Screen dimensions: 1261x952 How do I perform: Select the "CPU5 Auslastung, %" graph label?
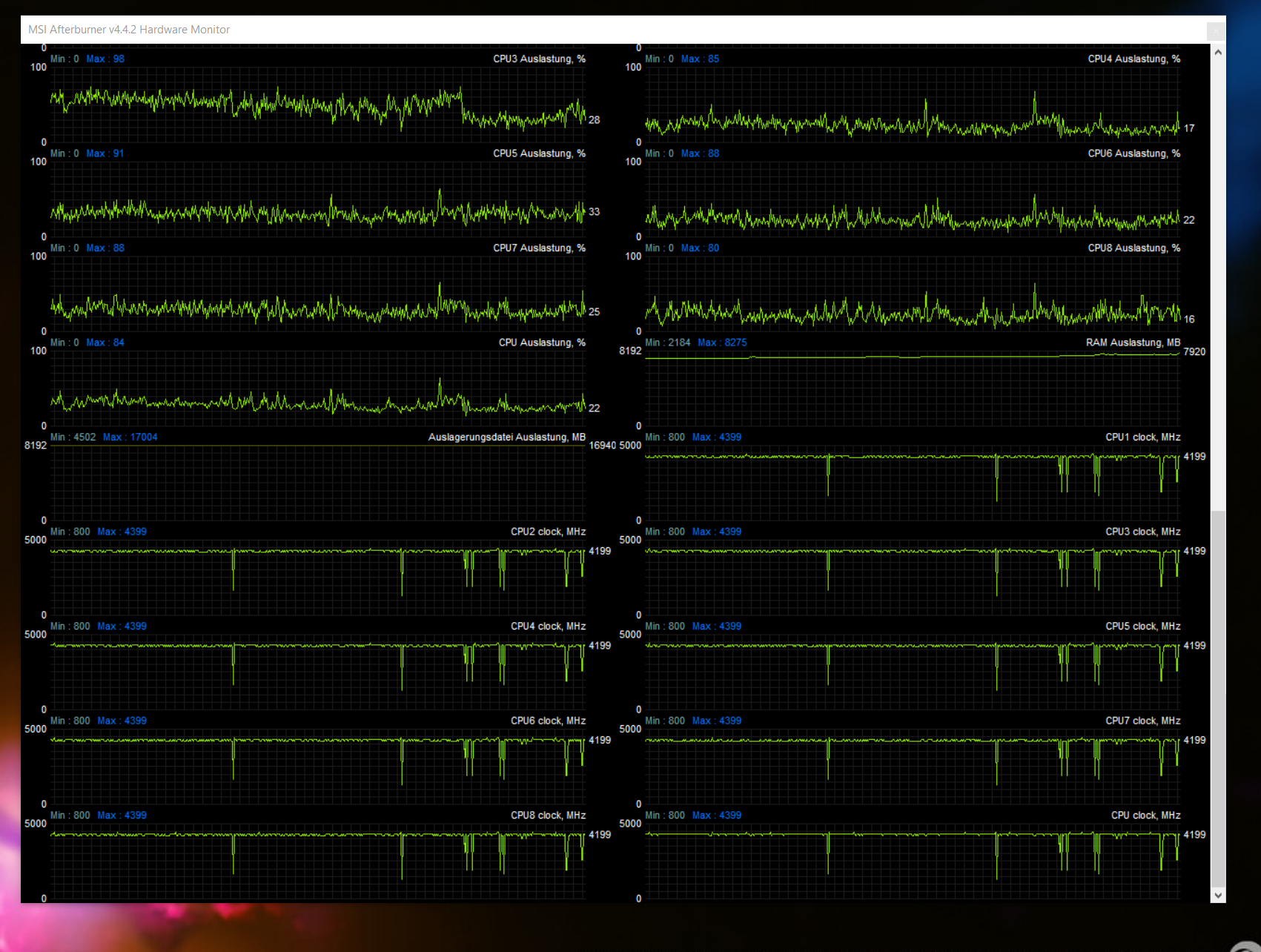(x=539, y=153)
